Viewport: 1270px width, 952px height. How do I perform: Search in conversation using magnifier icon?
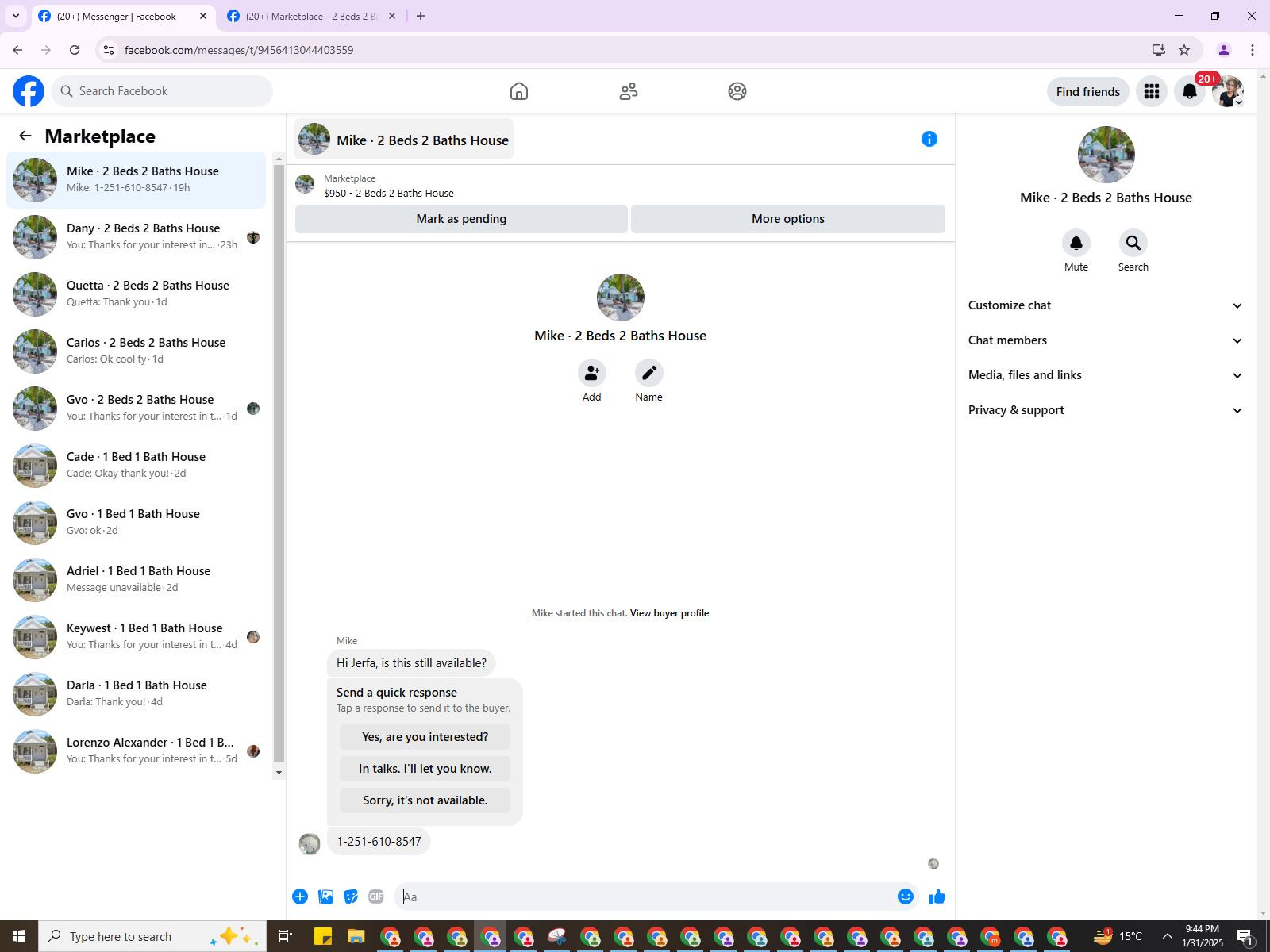1133,243
